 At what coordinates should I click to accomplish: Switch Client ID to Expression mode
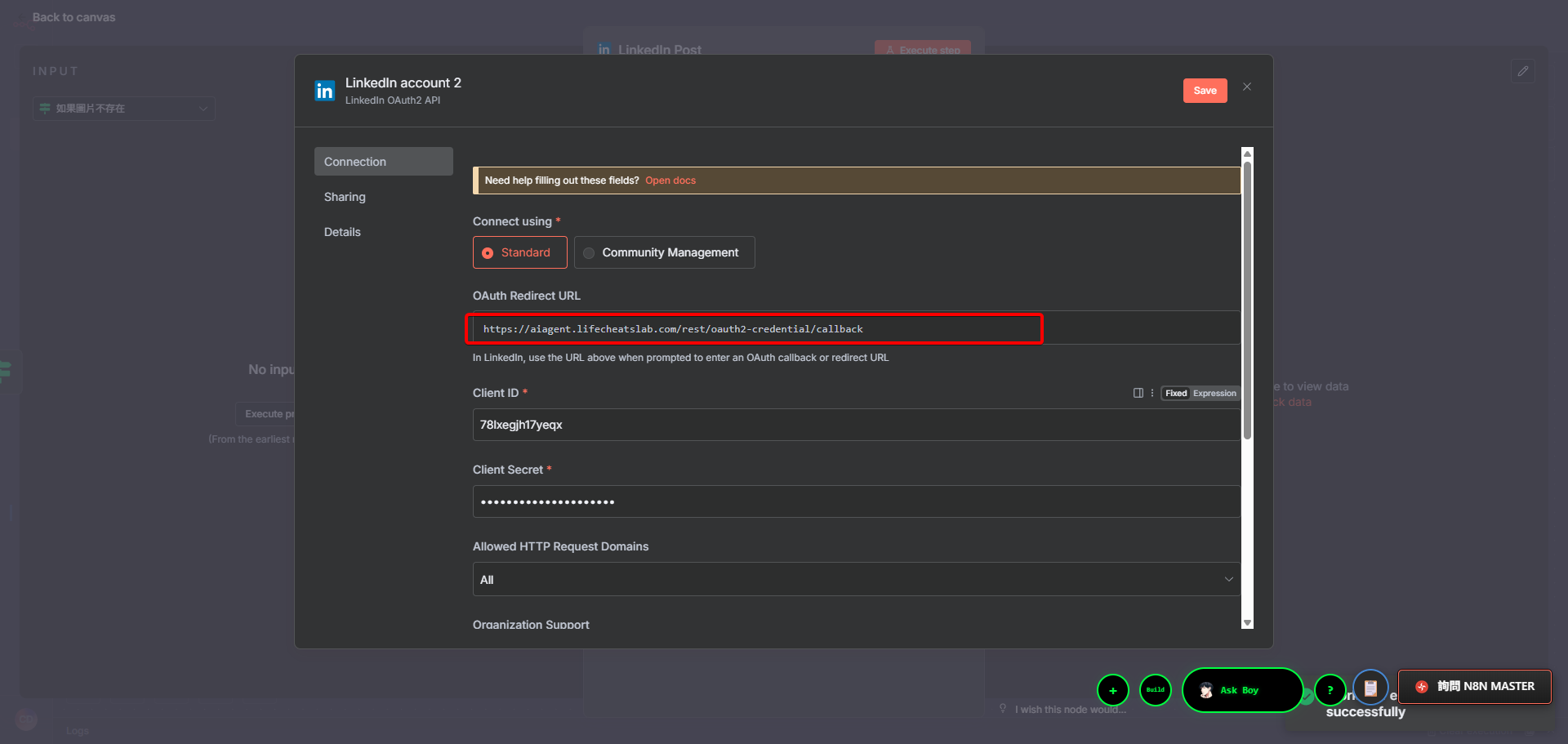click(1214, 393)
